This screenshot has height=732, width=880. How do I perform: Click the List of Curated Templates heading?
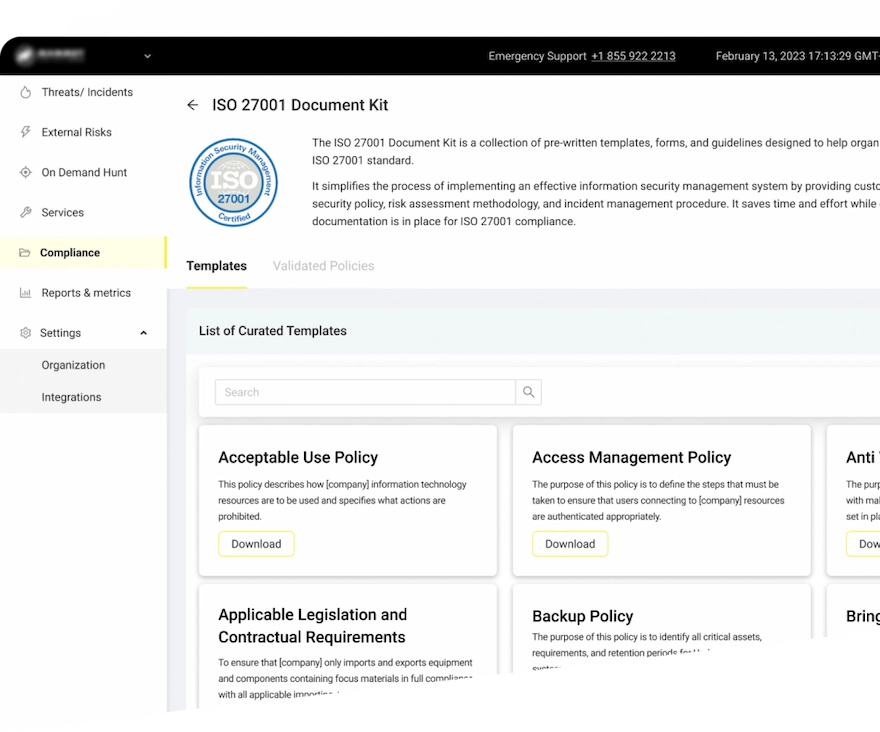pyautogui.click(x=273, y=331)
